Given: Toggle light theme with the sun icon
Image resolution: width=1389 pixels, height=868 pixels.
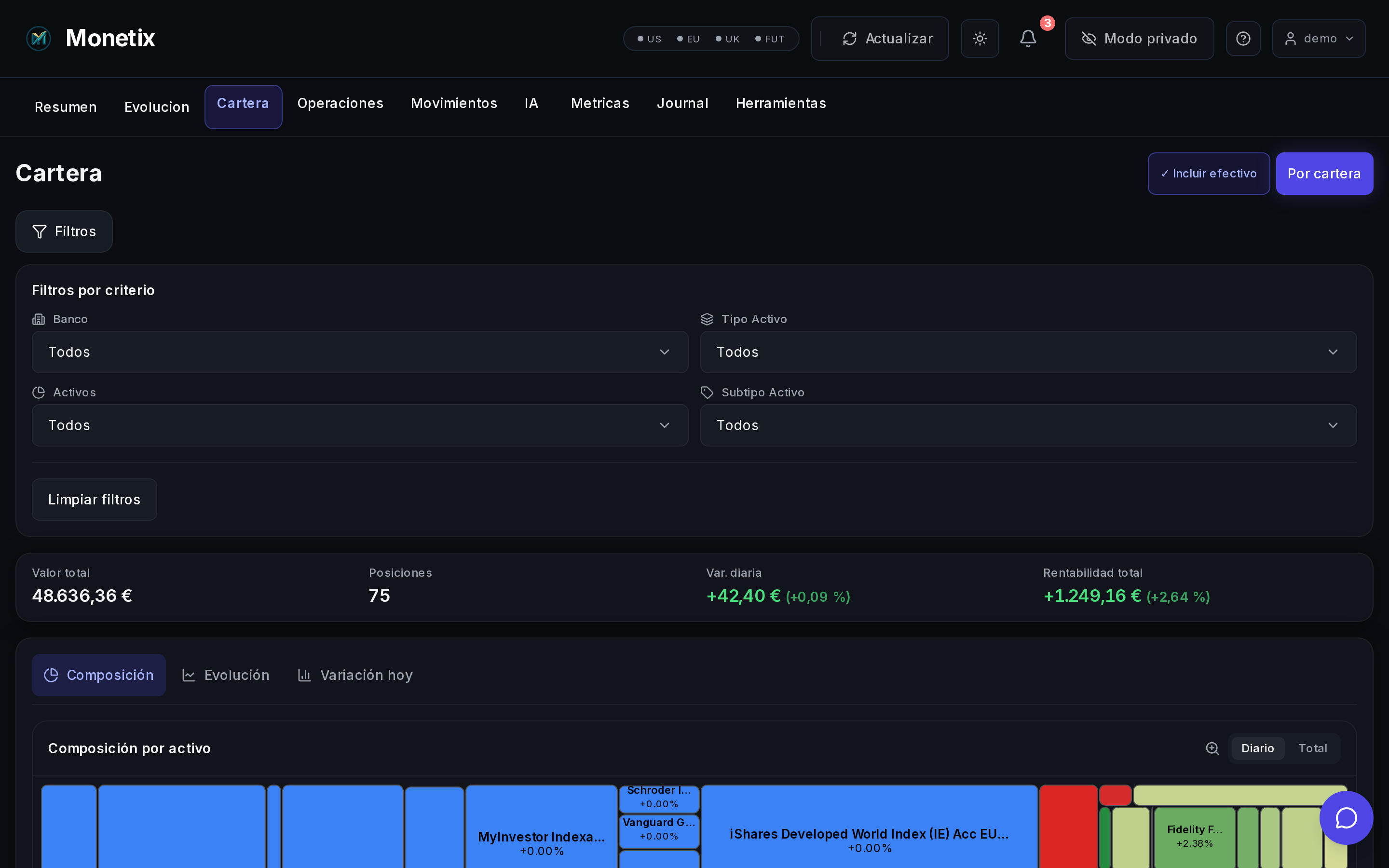Looking at the screenshot, I should click(980, 39).
